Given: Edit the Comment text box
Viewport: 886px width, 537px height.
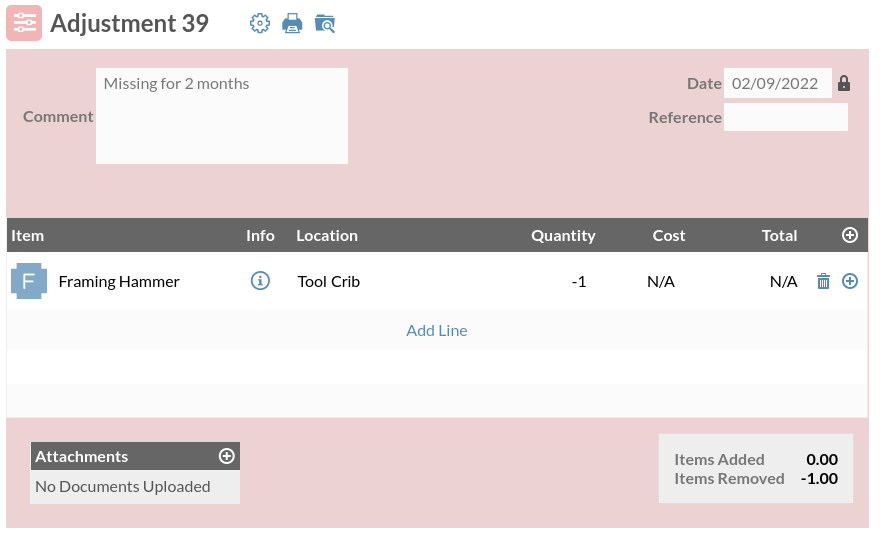Looking at the screenshot, I should point(222,116).
